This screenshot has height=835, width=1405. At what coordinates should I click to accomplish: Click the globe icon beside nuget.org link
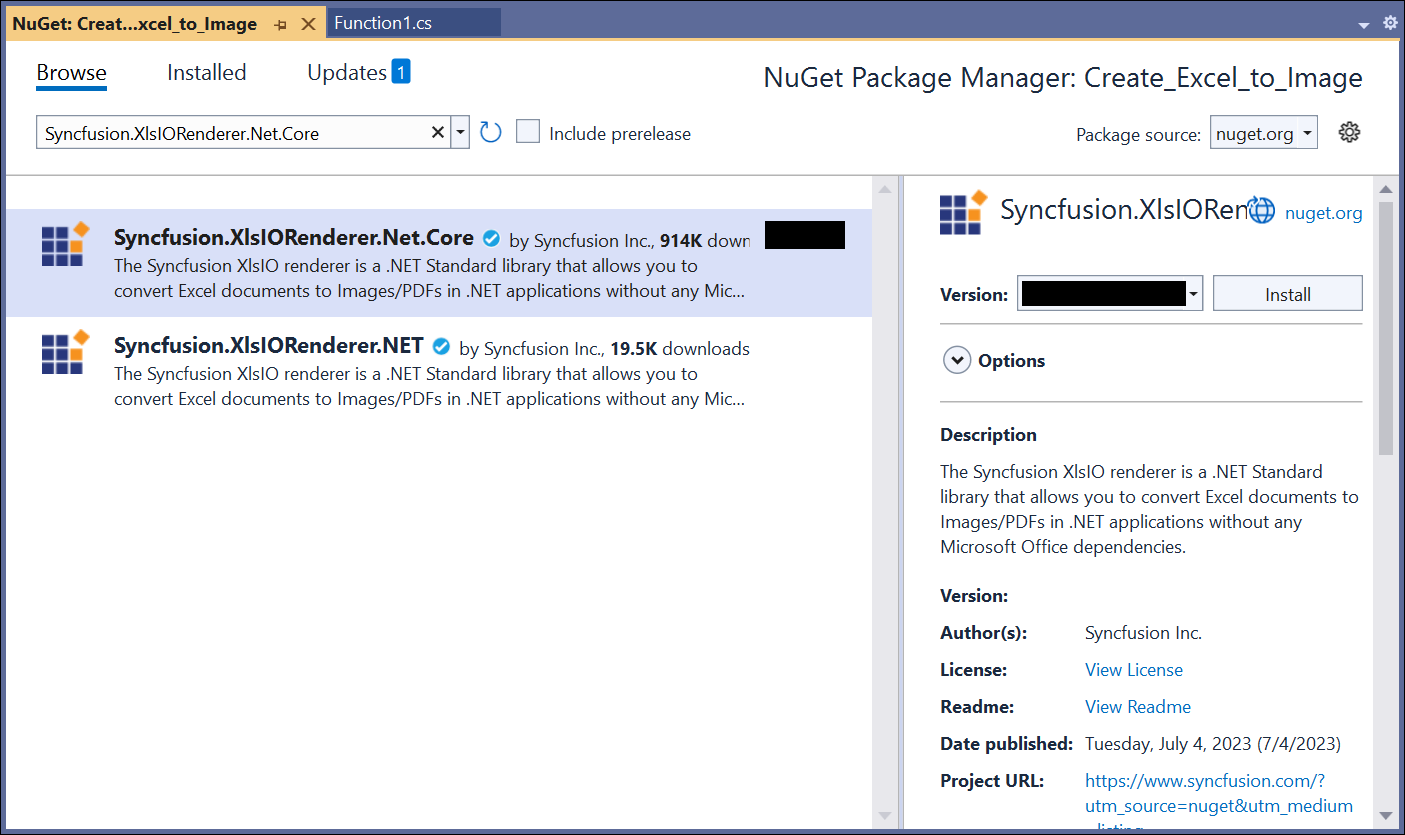coord(1262,211)
